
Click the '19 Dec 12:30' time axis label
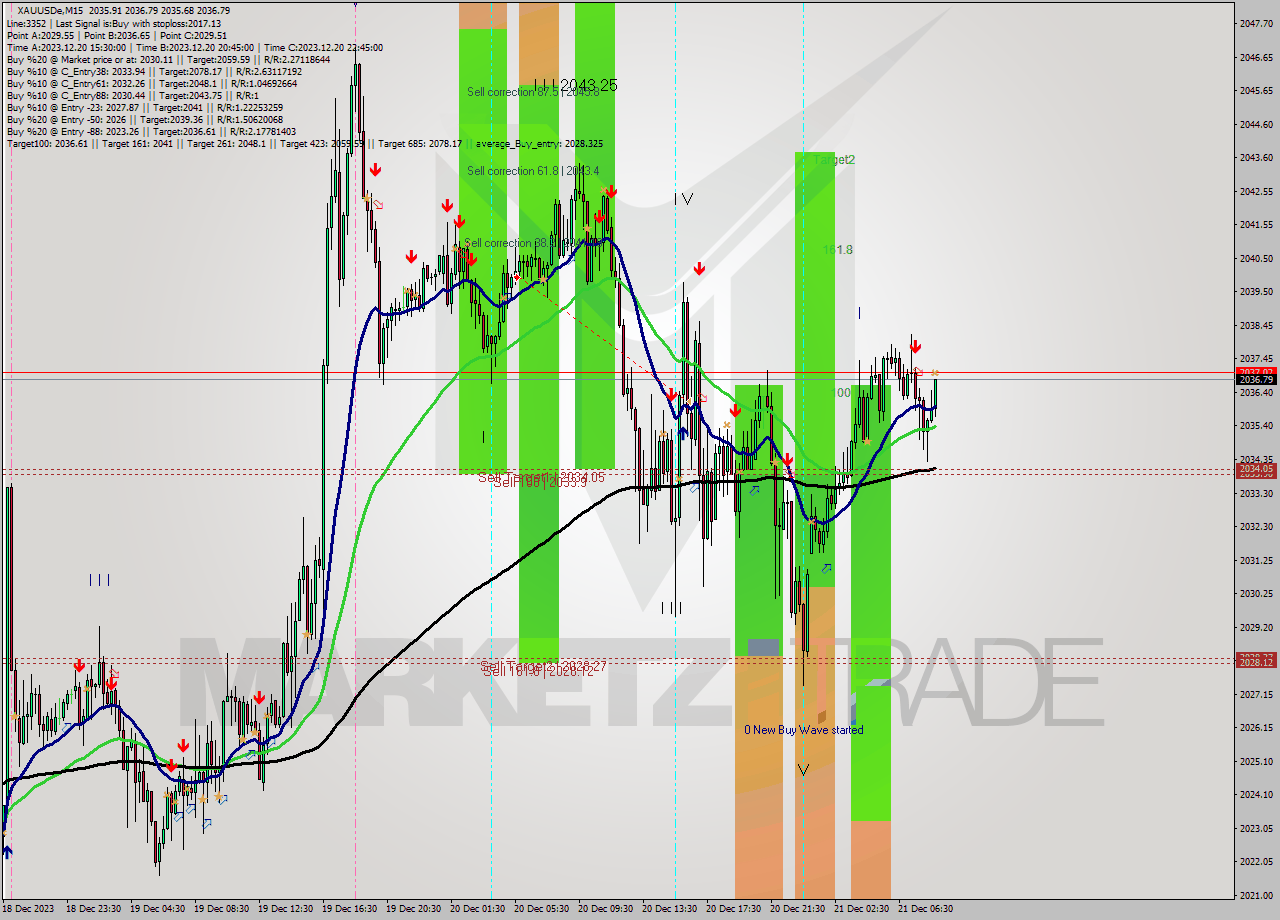[286, 909]
